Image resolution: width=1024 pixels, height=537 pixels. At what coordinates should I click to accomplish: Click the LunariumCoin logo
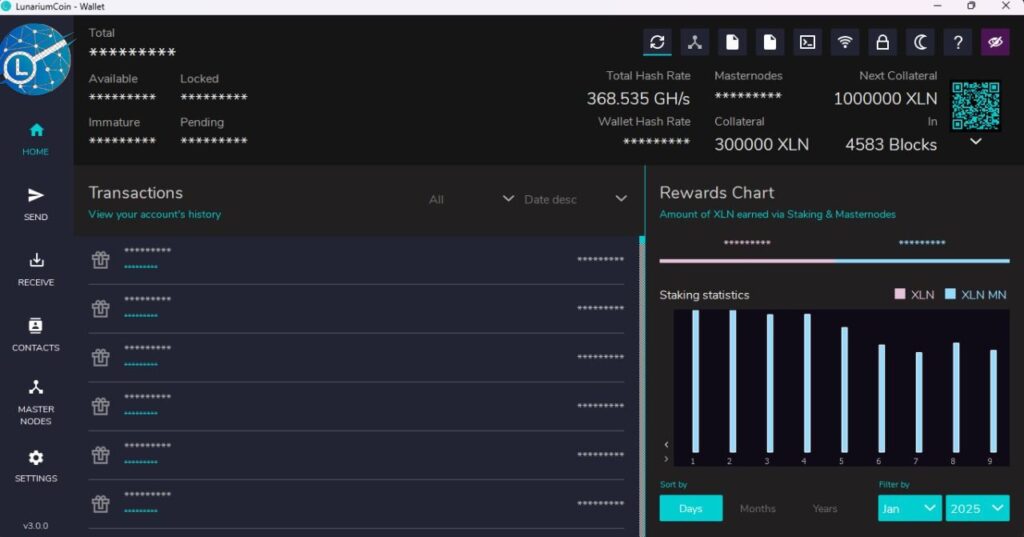(x=36, y=59)
